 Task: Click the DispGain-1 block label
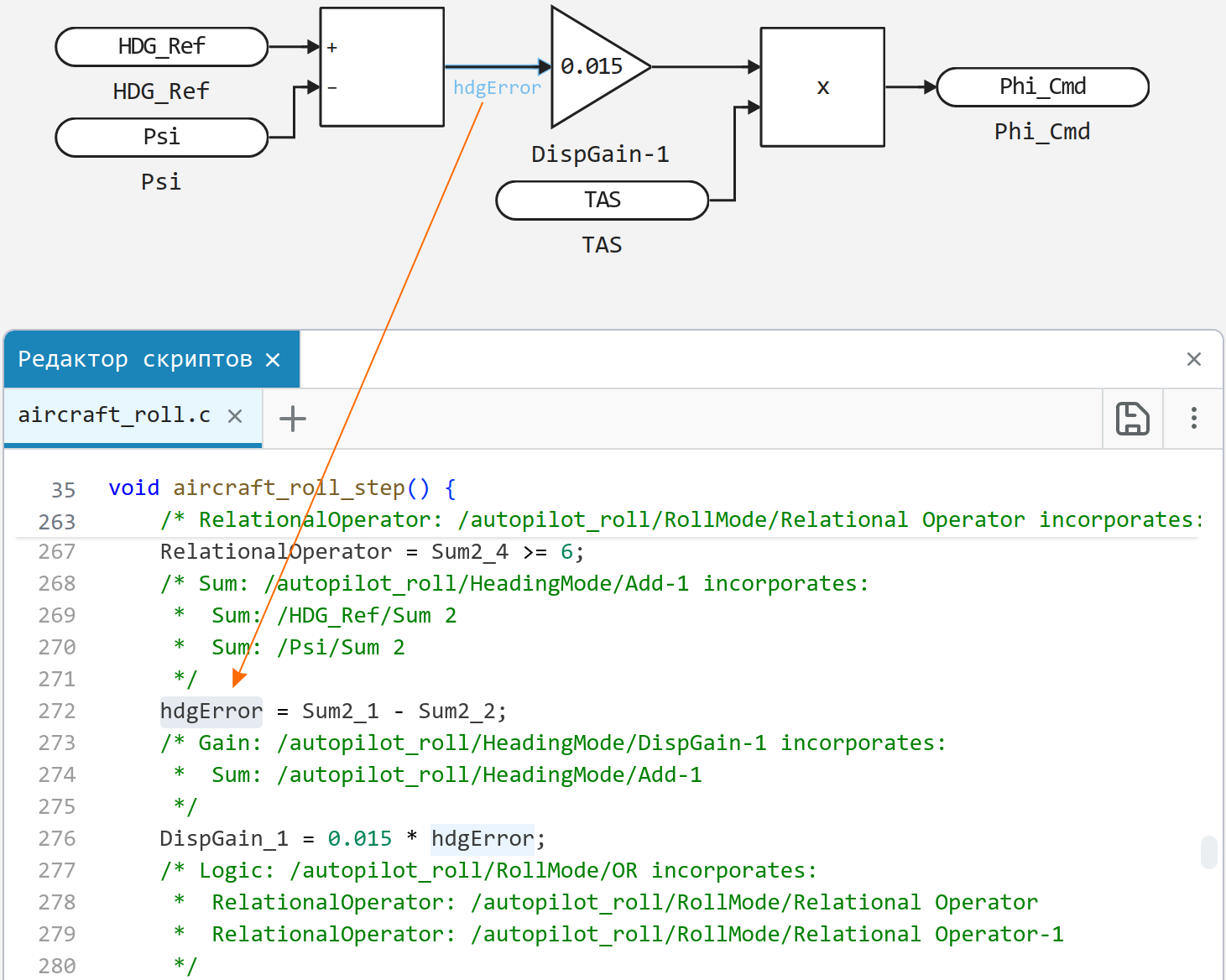point(600,154)
